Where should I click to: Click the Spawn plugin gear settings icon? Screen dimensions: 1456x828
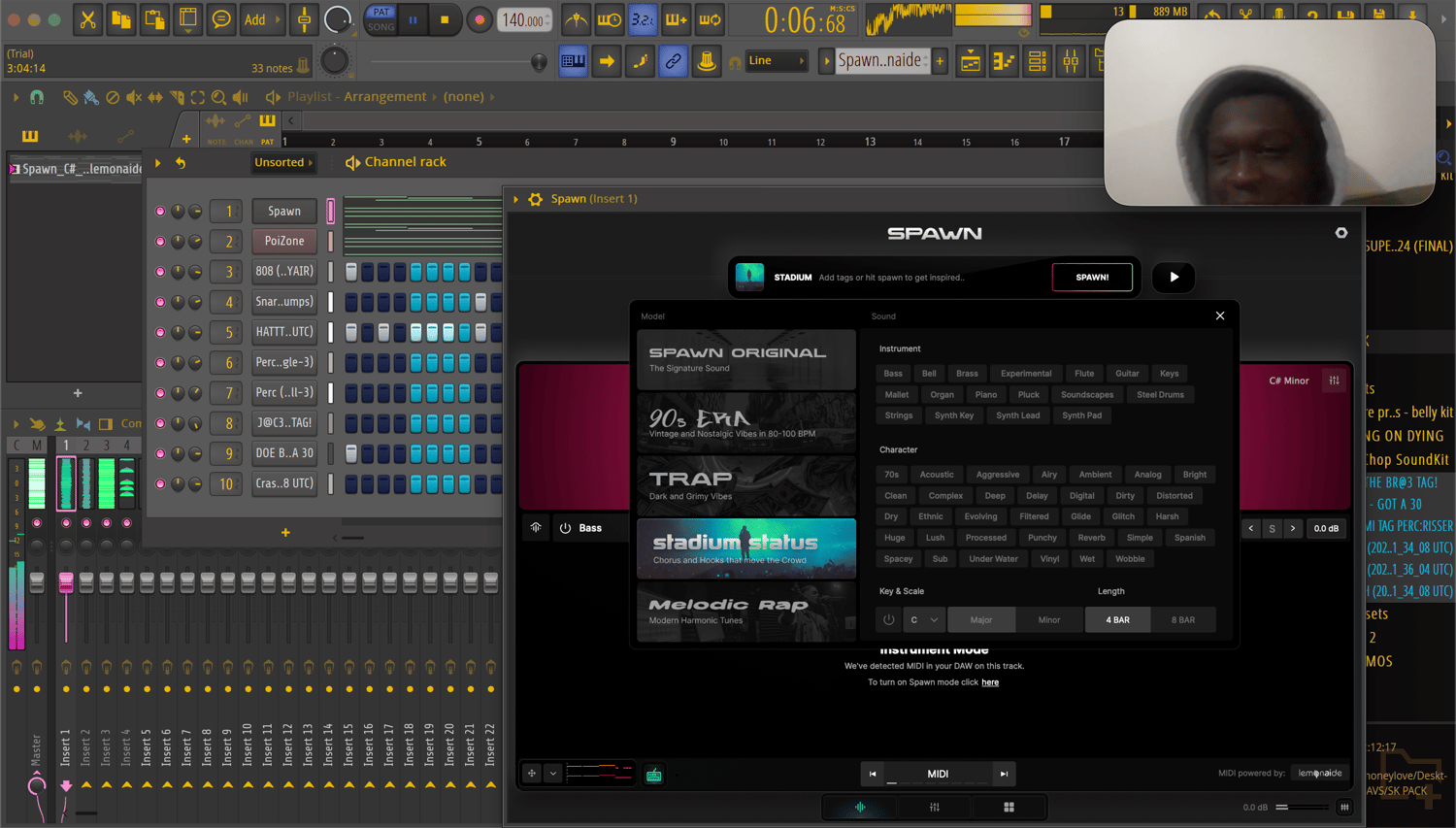click(536, 199)
